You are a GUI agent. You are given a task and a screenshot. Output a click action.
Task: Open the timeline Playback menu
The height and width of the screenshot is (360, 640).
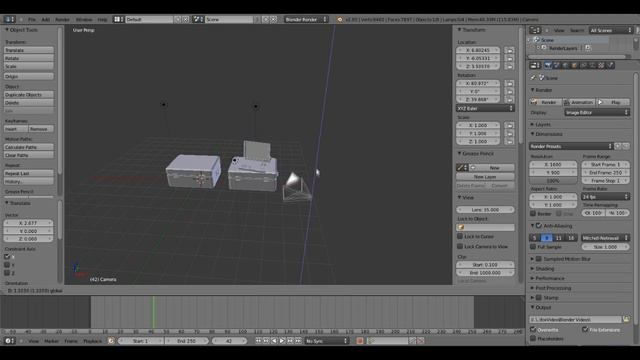click(92, 341)
